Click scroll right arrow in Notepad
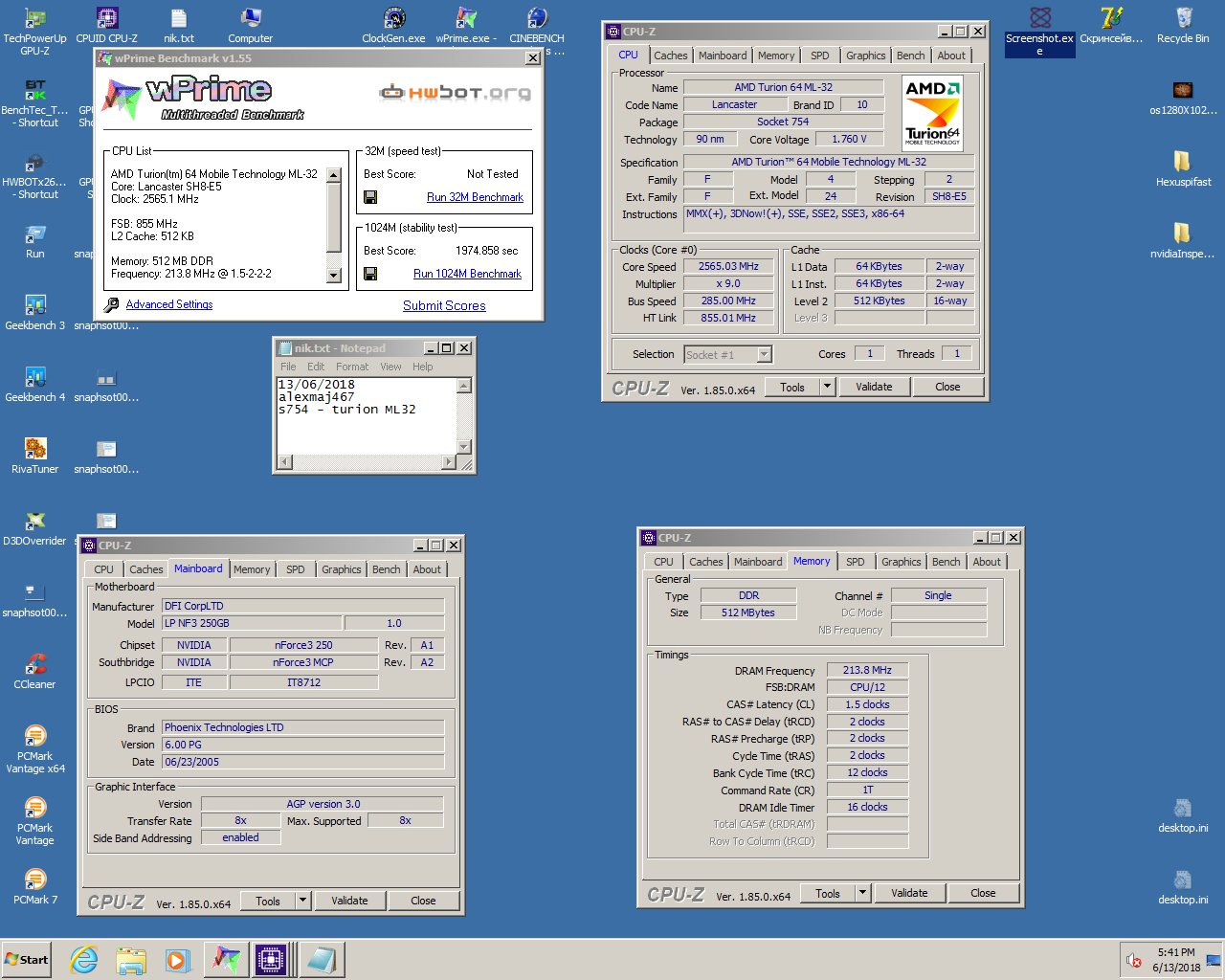 (x=449, y=462)
